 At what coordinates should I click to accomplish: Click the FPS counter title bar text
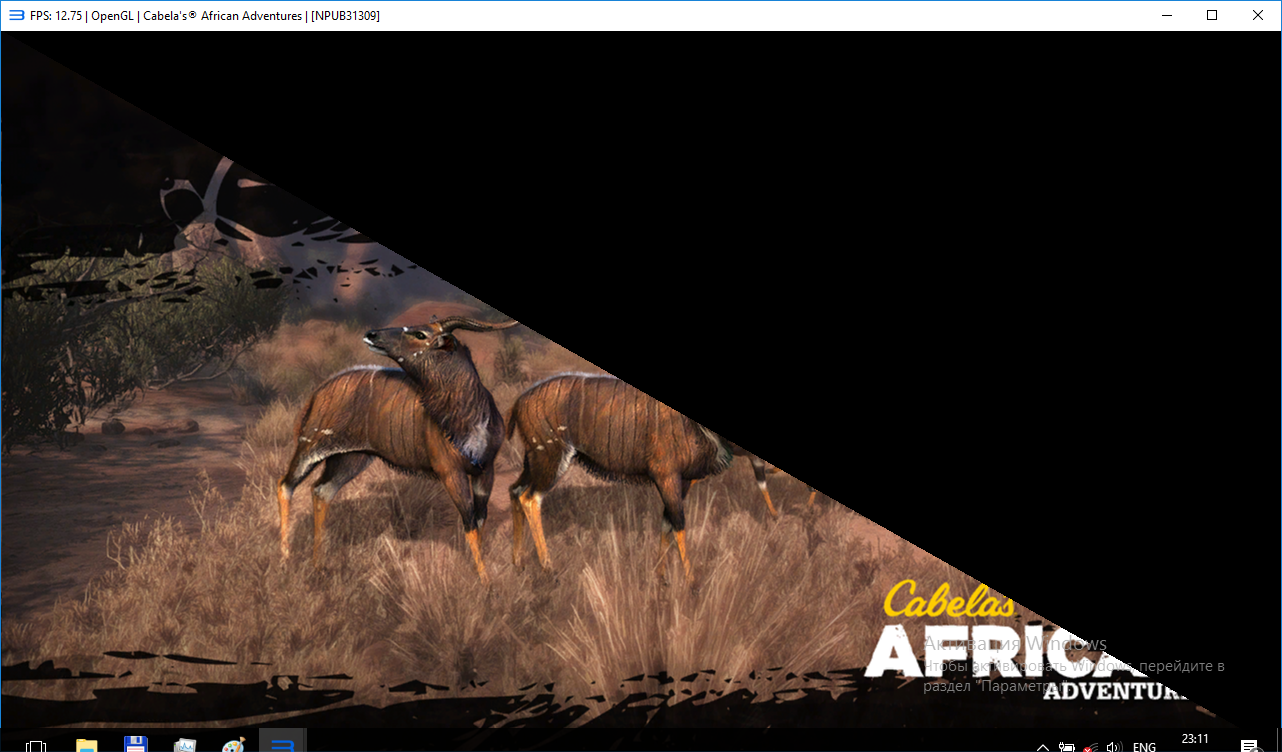pyautogui.click(x=55, y=16)
